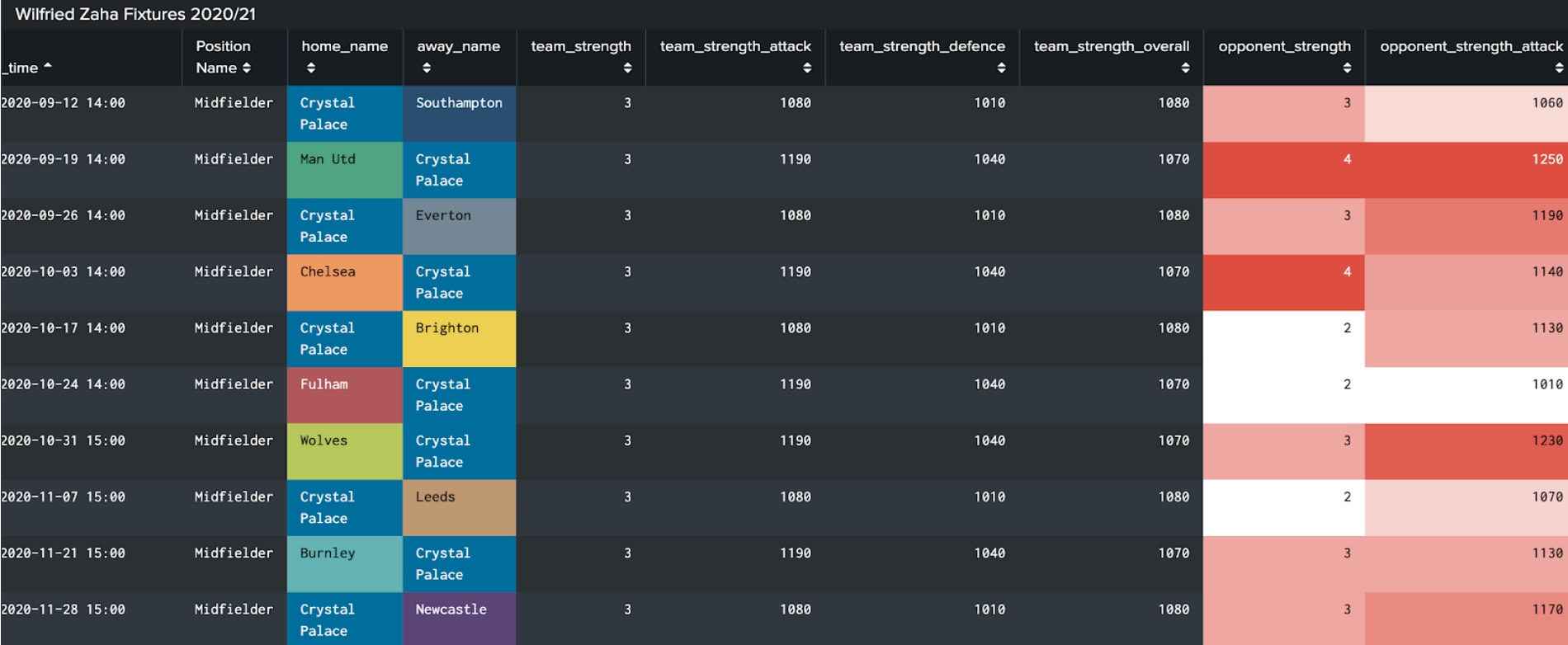Select the Brighton away cell
1568x645 pixels.
click(460, 339)
